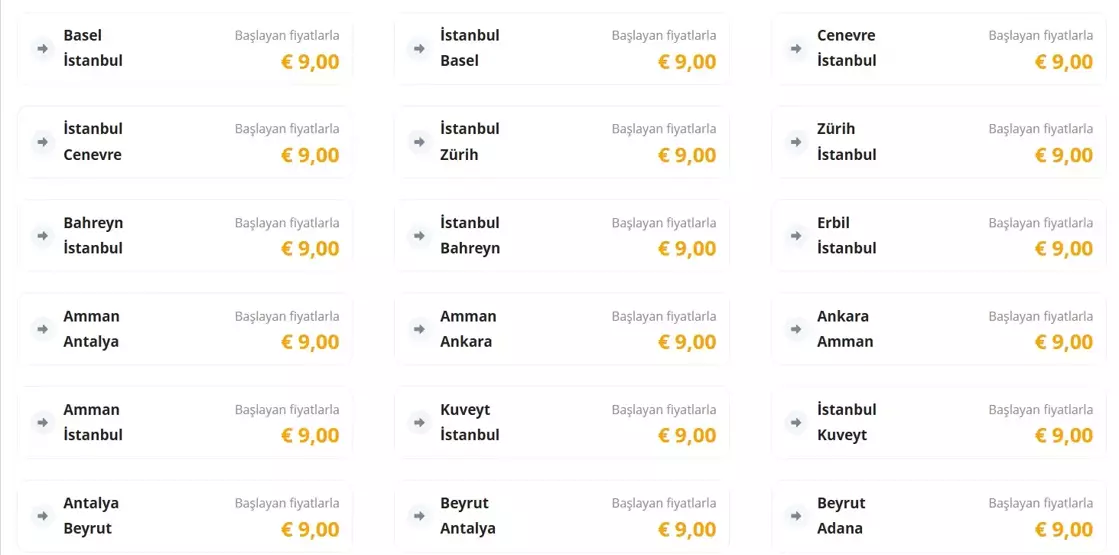Click the arrow icon on Basel–İstanbul card
Viewport: 1119px width, 555px height.
click(42, 48)
